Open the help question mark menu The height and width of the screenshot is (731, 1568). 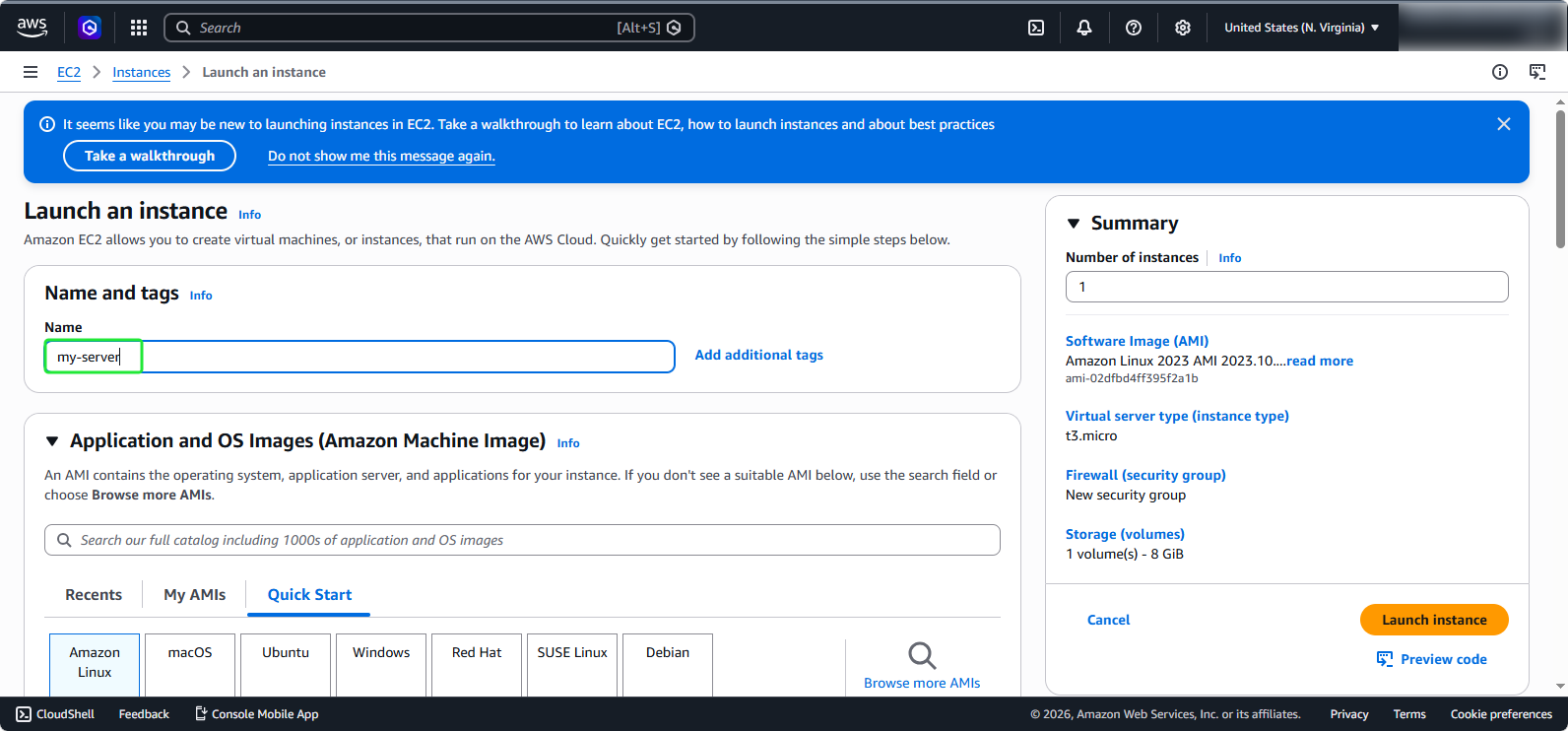pyautogui.click(x=1134, y=28)
